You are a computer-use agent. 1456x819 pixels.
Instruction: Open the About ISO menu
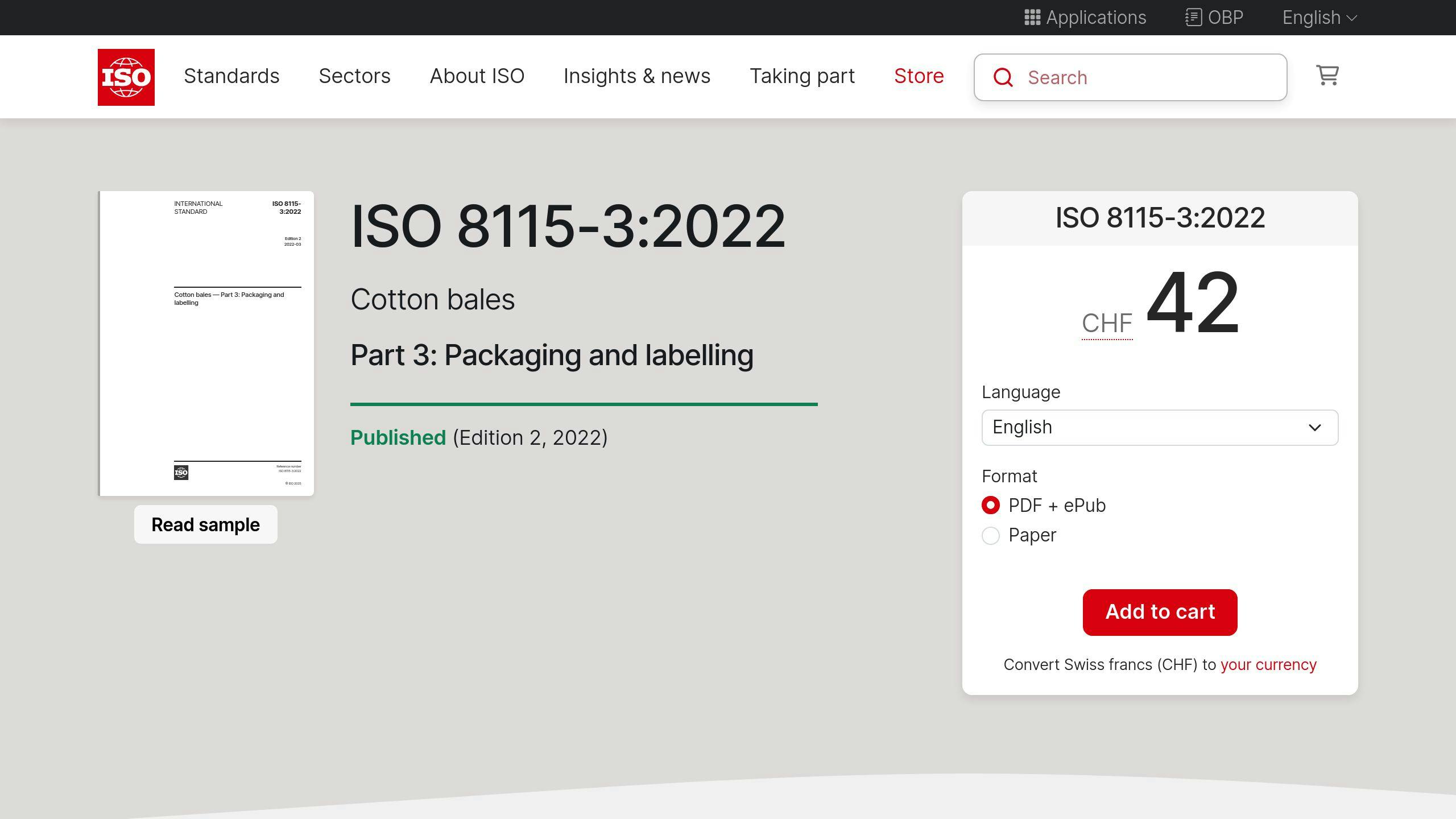[x=477, y=76]
